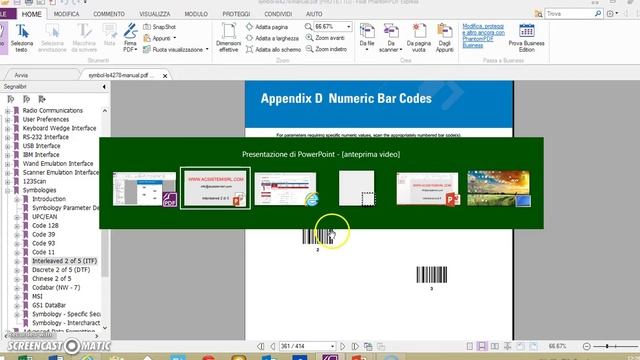Open the MODULO ribbon tab
The image size is (640, 360).
click(196, 14)
